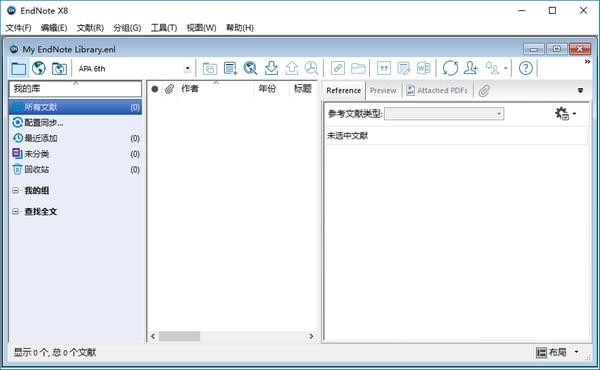This screenshot has height=370, width=600.
Task: Click Import download arrow icon
Action: click(271, 68)
